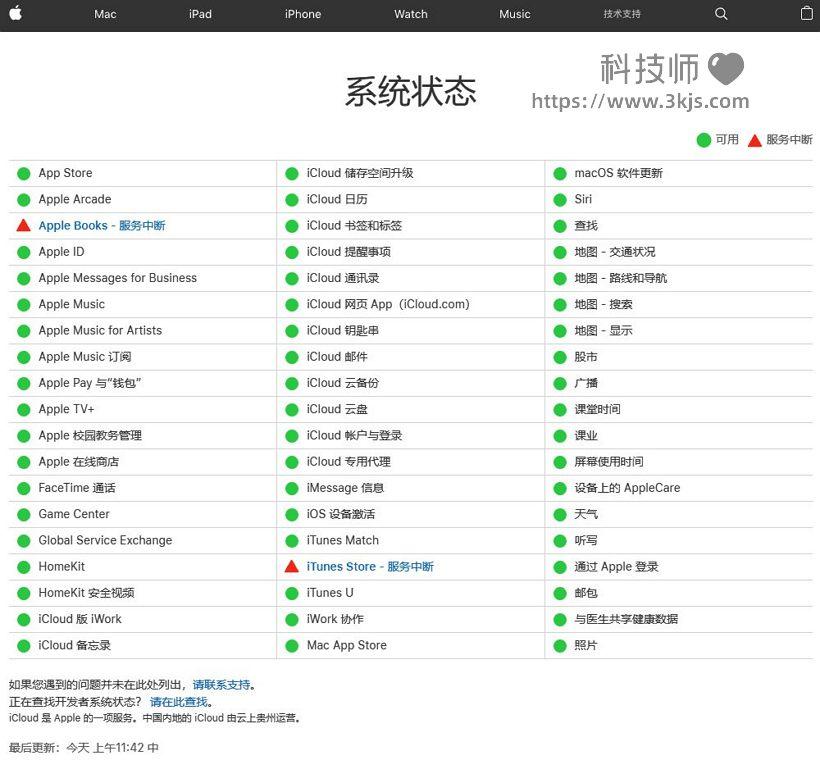Follow the 请联系支持 link

(x=221, y=685)
